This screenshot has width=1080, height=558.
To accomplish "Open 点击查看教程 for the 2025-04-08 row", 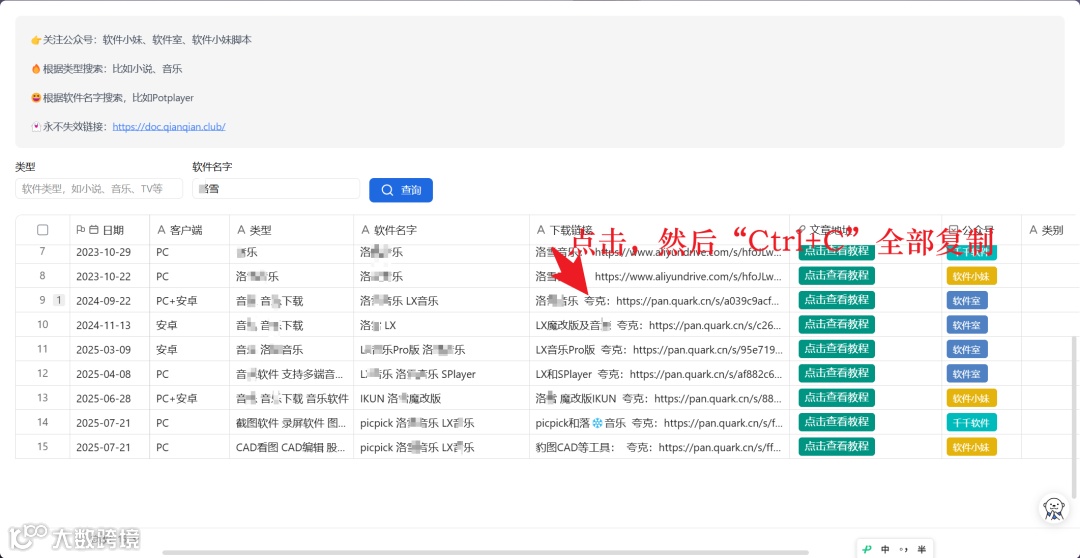I will (x=836, y=373).
